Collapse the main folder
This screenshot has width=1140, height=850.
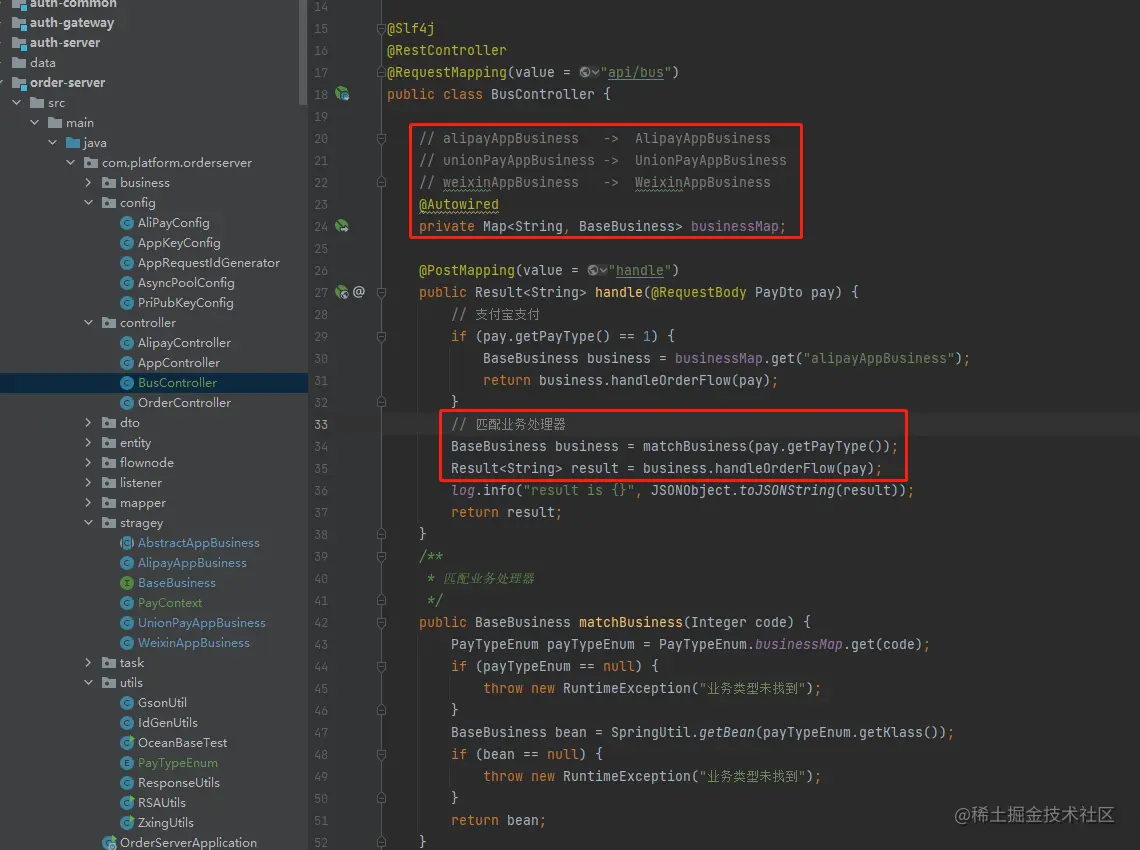click(34, 123)
